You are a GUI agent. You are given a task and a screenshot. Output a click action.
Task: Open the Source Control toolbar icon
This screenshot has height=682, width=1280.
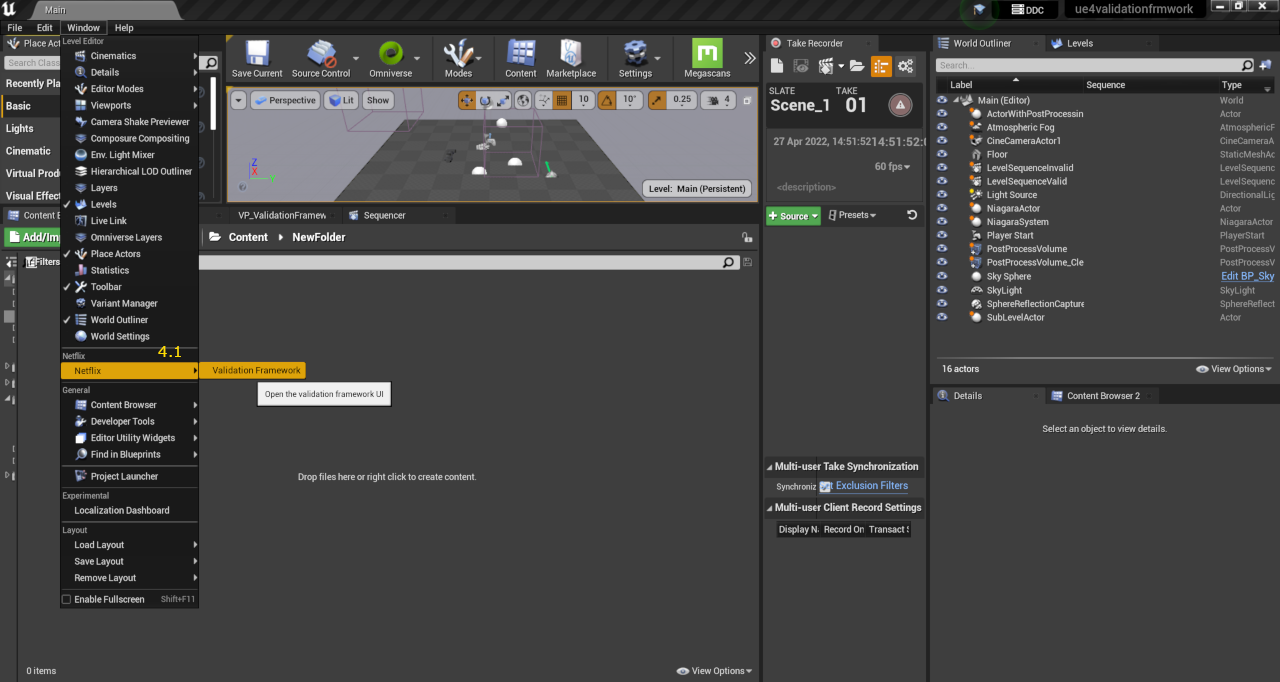(x=321, y=55)
